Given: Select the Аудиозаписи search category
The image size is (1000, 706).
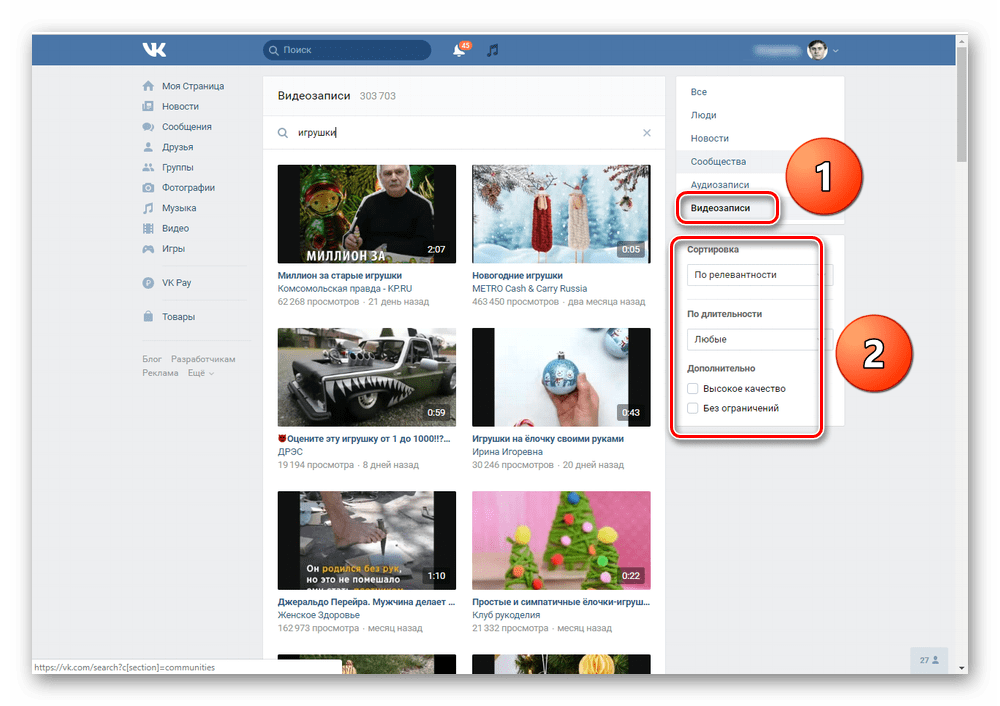Looking at the screenshot, I should coord(720,185).
